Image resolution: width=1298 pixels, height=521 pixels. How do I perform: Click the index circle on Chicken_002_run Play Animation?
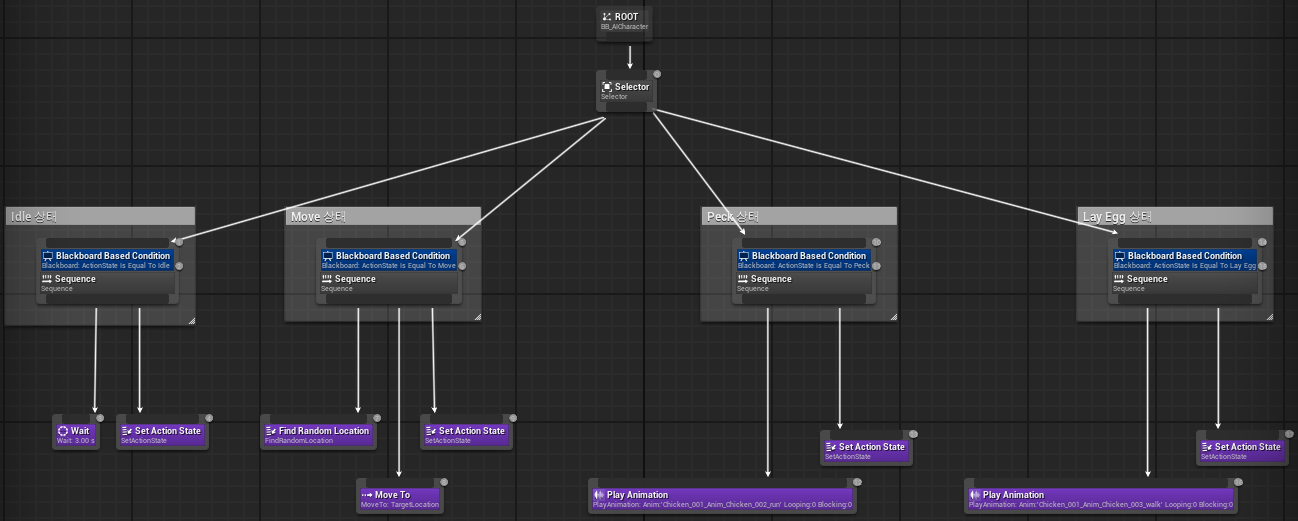[857, 482]
